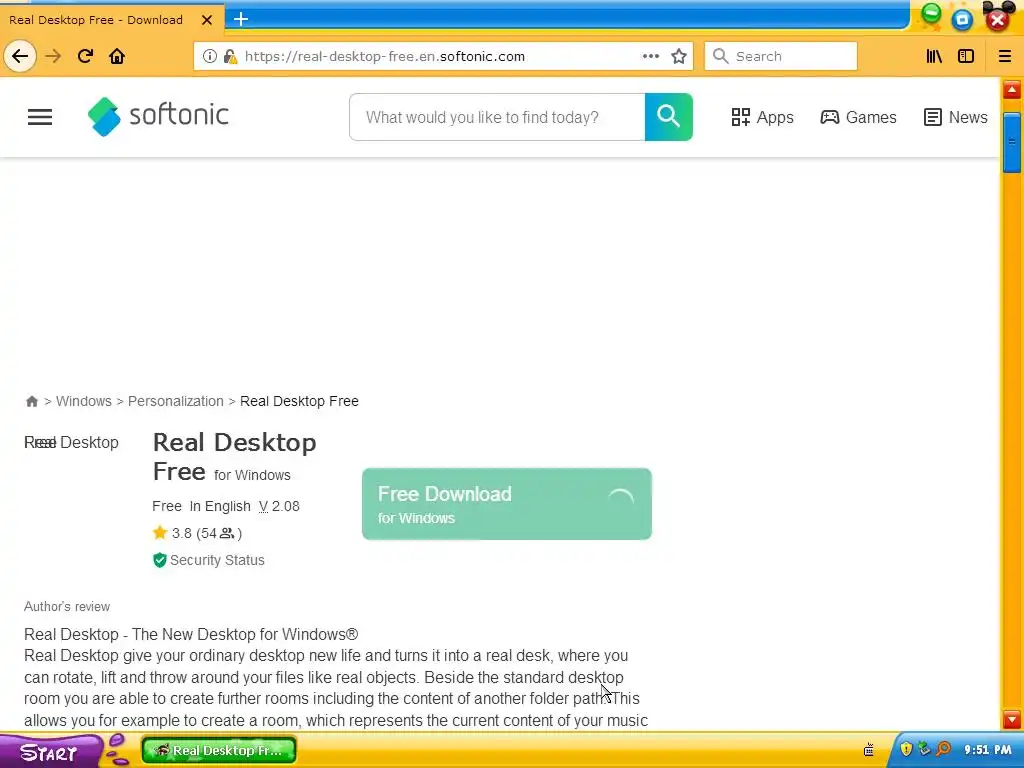The image size is (1024, 768).
Task: Click the blue vertical scrollbar thumb
Action: pyautogui.click(x=1012, y=142)
